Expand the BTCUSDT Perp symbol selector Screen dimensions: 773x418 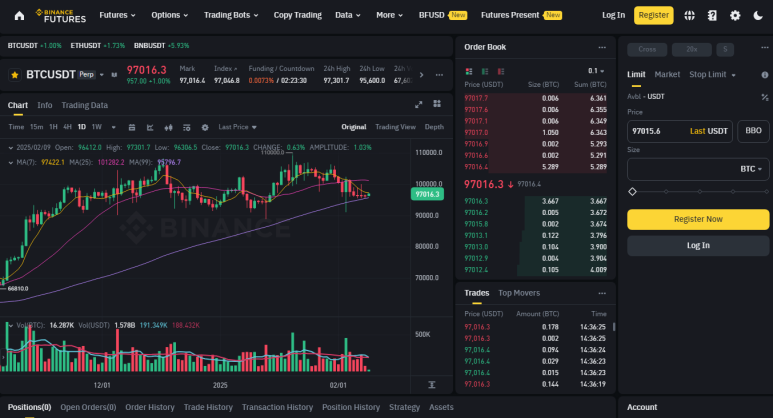[102, 75]
